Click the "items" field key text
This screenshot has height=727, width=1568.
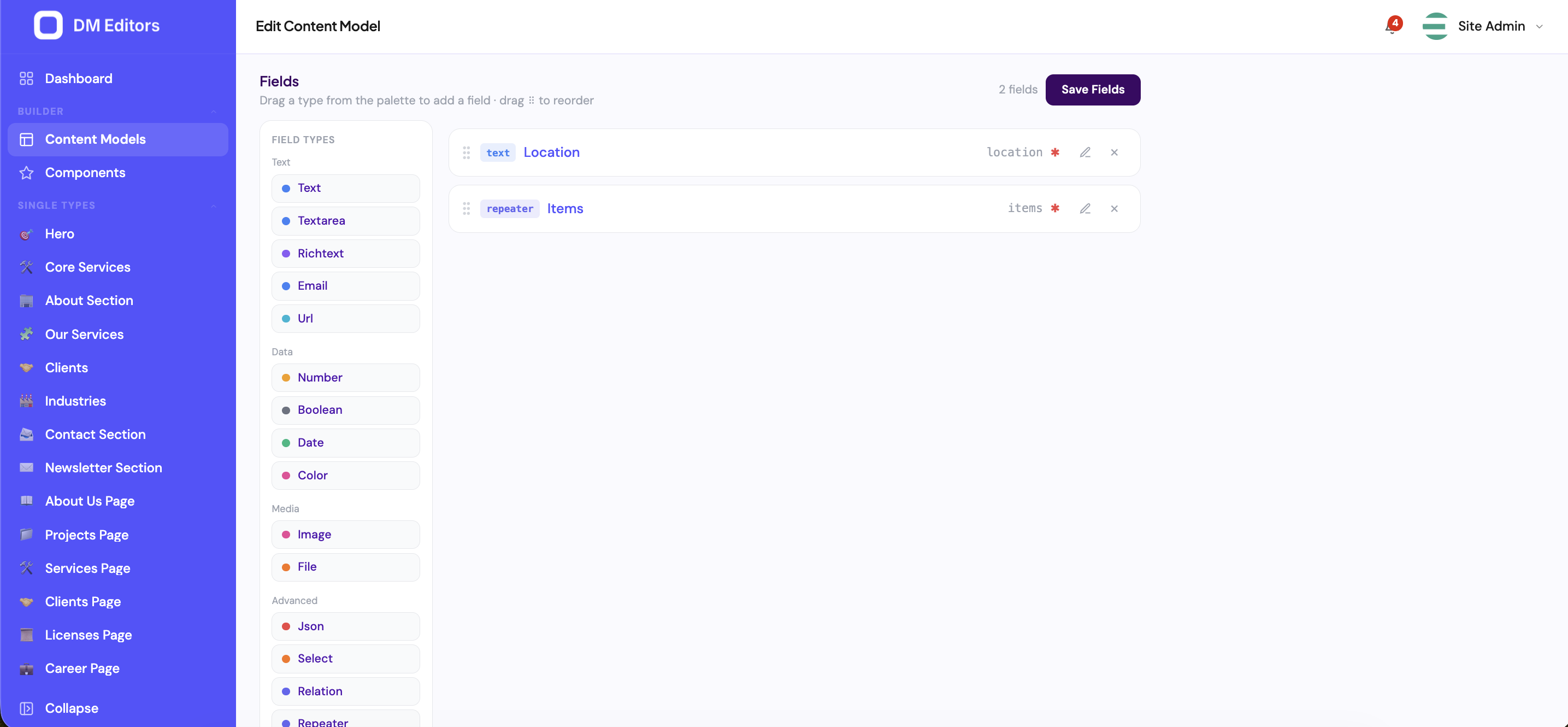pos(1024,208)
